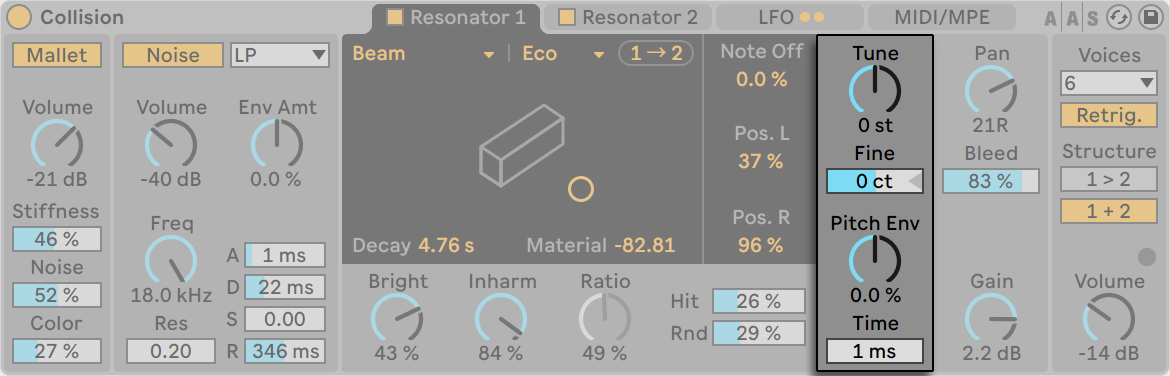Click the master Volume knob
The height and width of the screenshot is (376, 1170).
pos(1109,318)
